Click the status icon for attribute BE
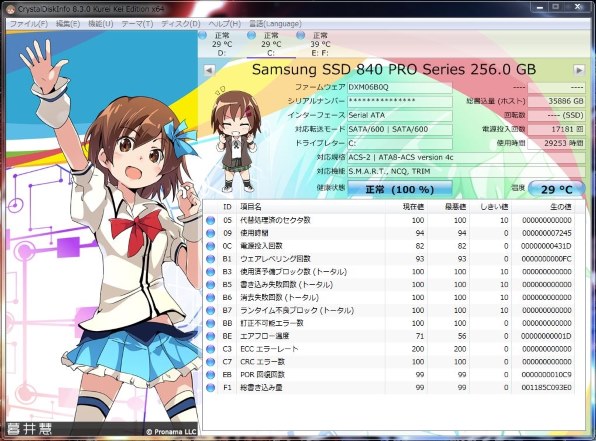The width and height of the screenshot is (596, 441). click(210, 336)
